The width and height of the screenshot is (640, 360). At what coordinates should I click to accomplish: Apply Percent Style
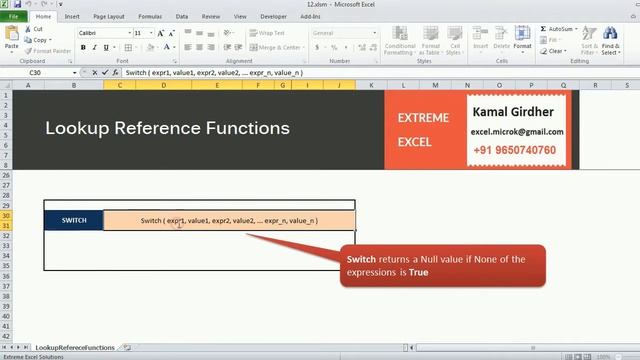334,47
